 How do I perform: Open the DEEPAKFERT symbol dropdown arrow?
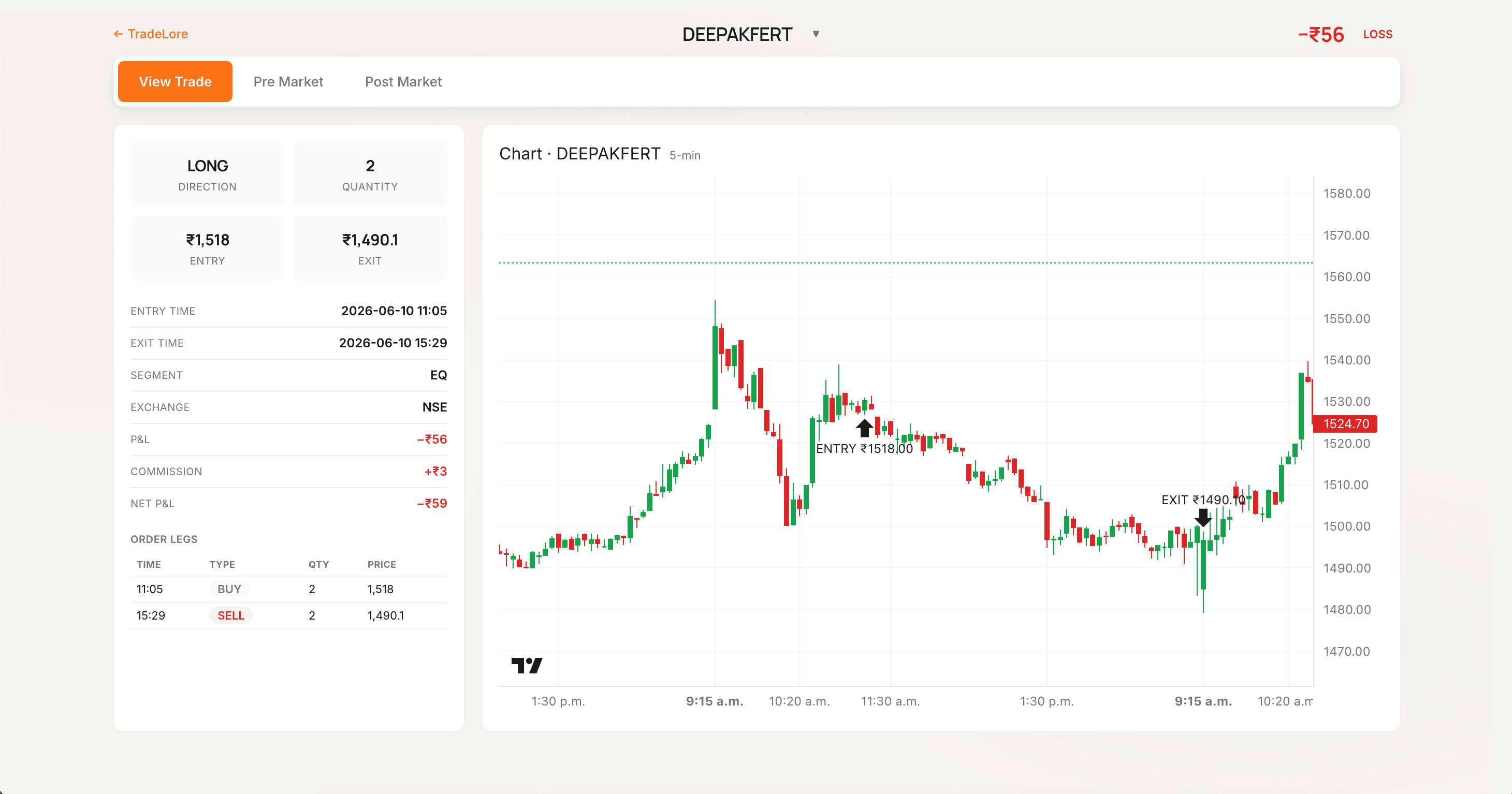tap(816, 34)
